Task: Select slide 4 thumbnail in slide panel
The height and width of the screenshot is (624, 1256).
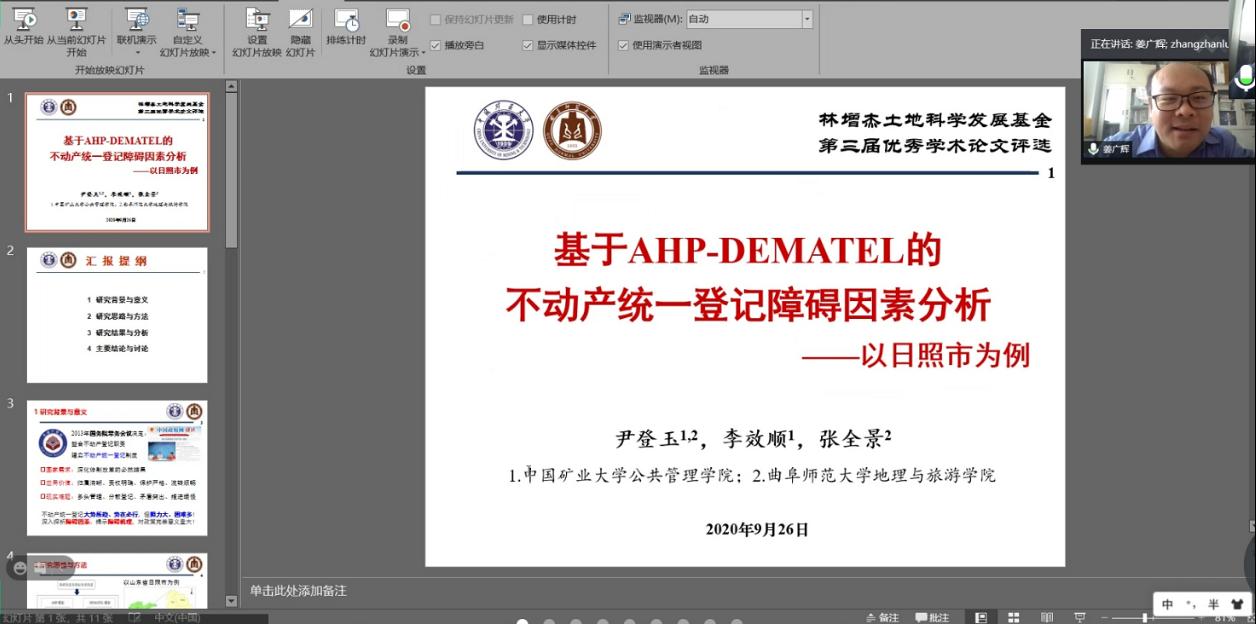Action: (x=117, y=580)
